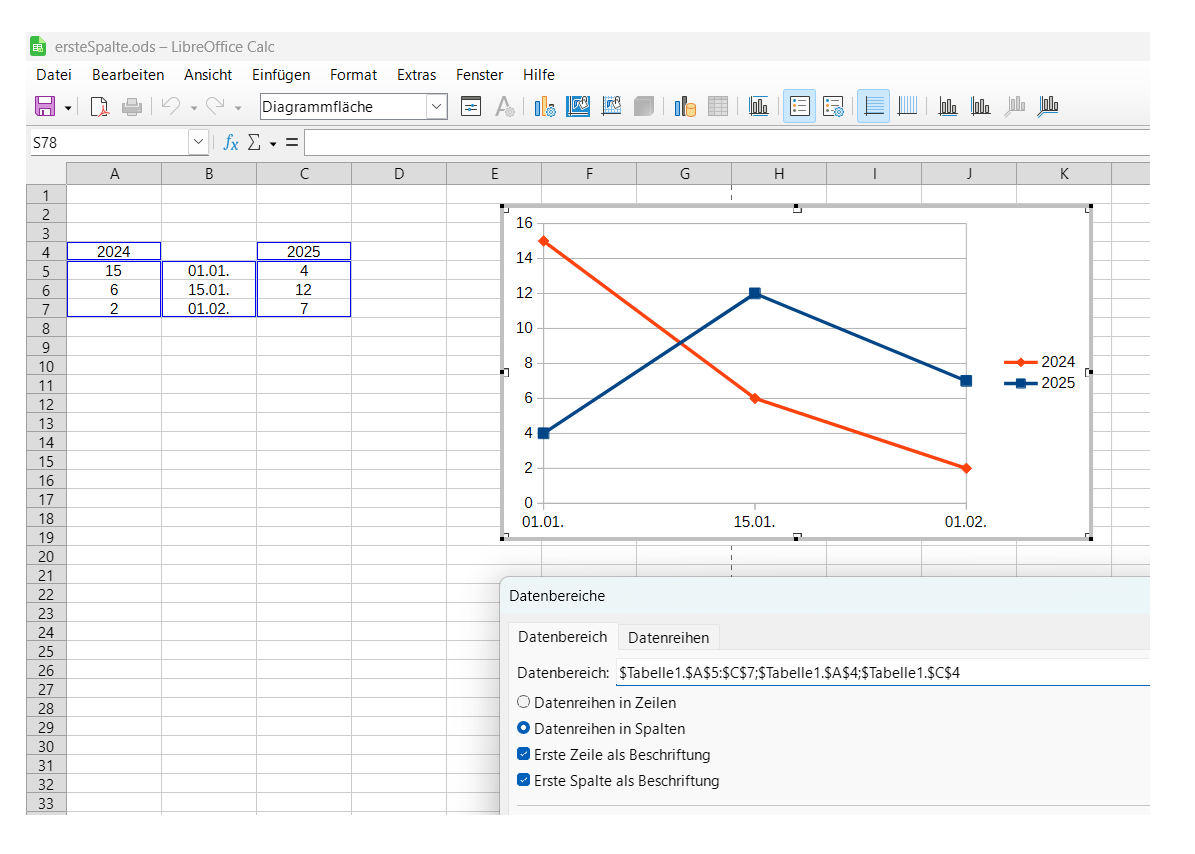Image resolution: width=1195 pixels, height=854 pixels.
Task: Uncheck 'Erste Zeile als Beschriftung'
Action: point(524,755)
